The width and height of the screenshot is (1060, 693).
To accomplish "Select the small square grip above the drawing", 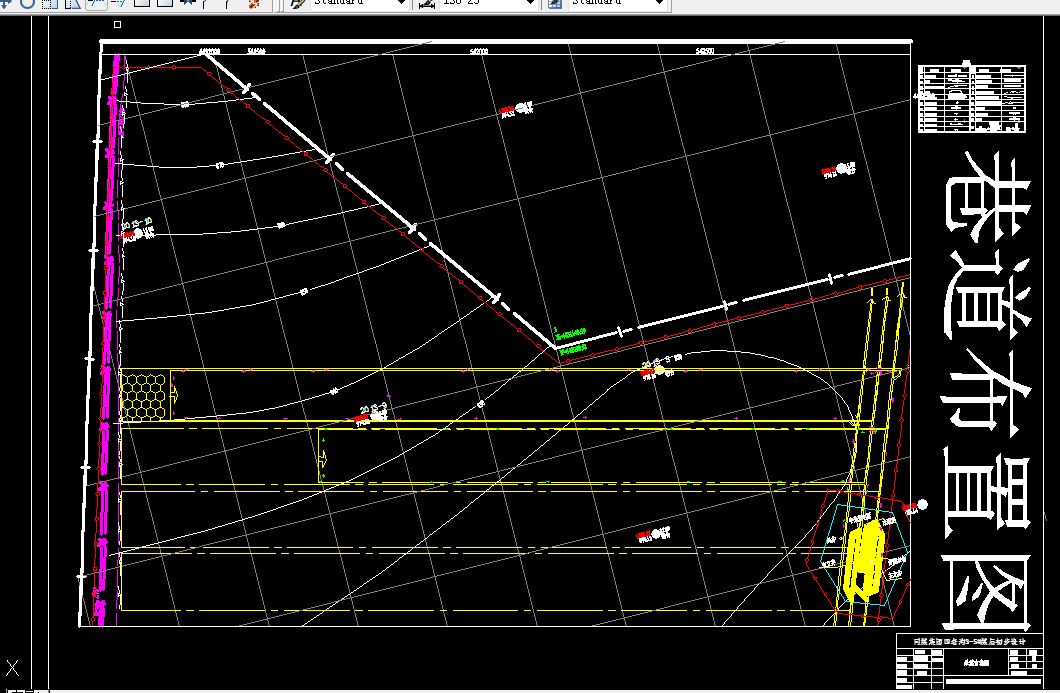I will coord(118,24).
